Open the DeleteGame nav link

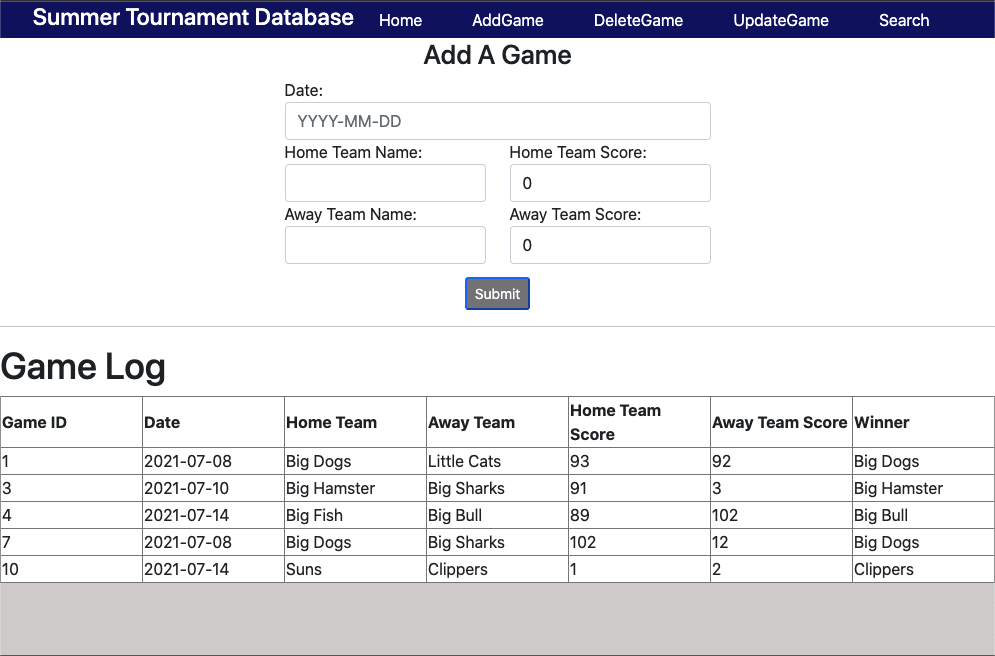[638, 20]
